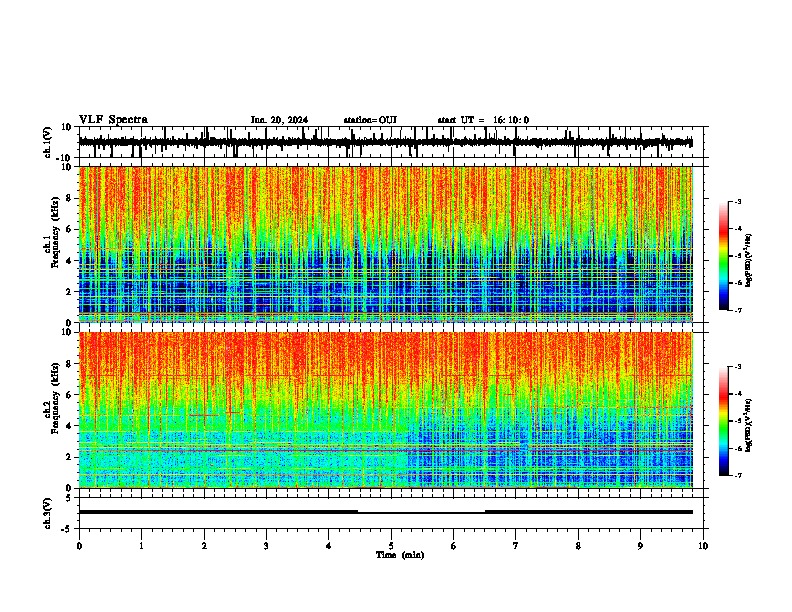Click the ch.2 color scale bar
This screenshot has height=612, width=792.
pos(723,421)
